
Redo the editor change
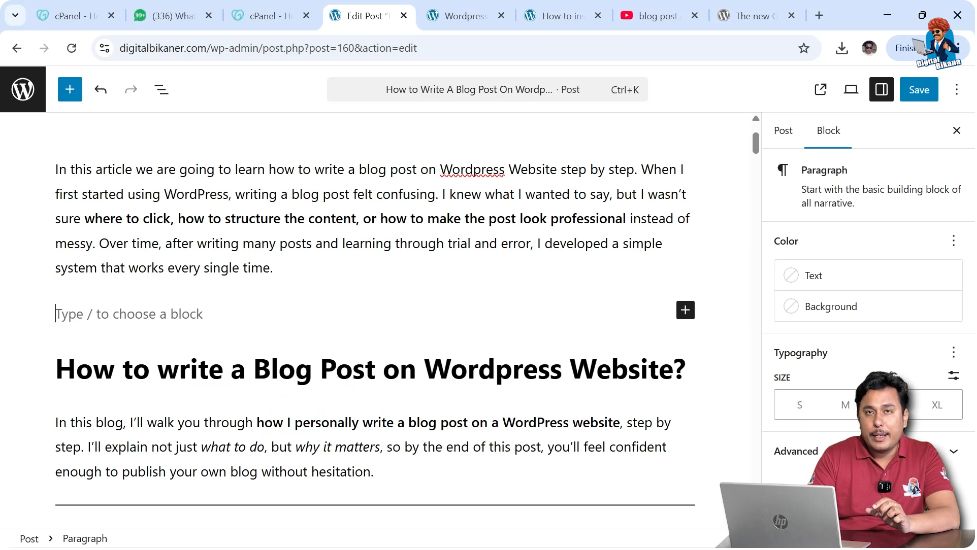pos(130,90)
